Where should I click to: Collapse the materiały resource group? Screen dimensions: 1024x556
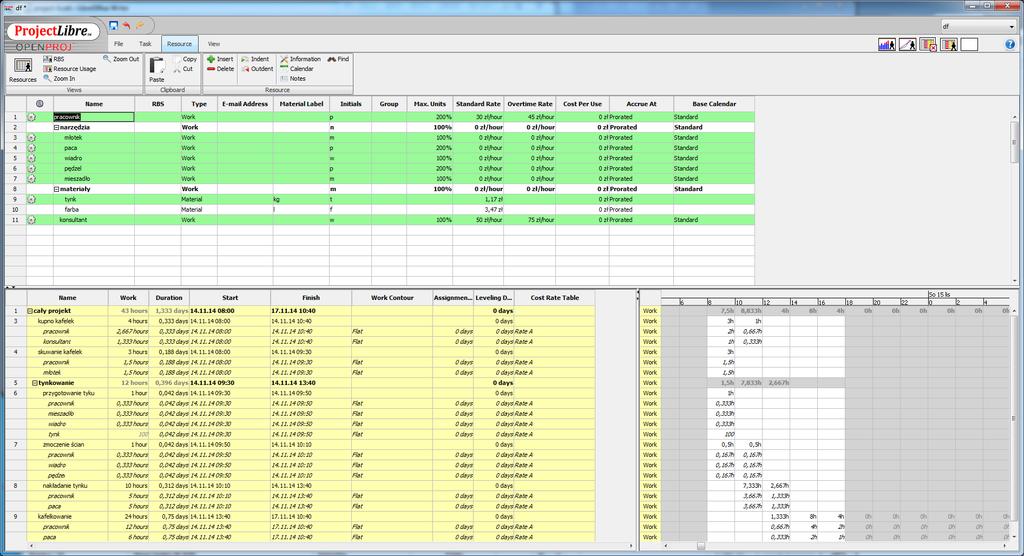pyautogui.click(x=56, y=189)
